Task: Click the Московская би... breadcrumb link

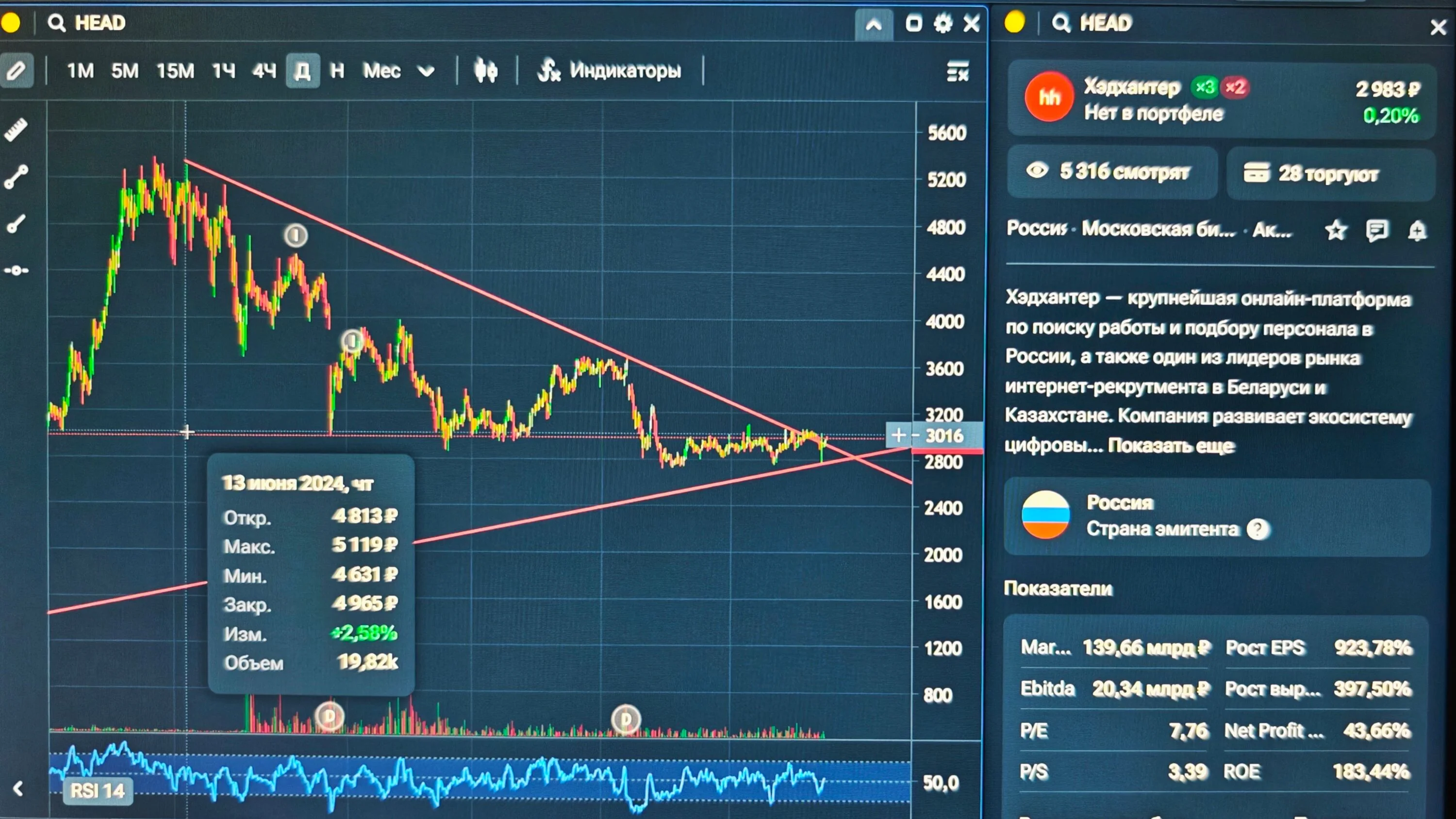Action: 1158,229
